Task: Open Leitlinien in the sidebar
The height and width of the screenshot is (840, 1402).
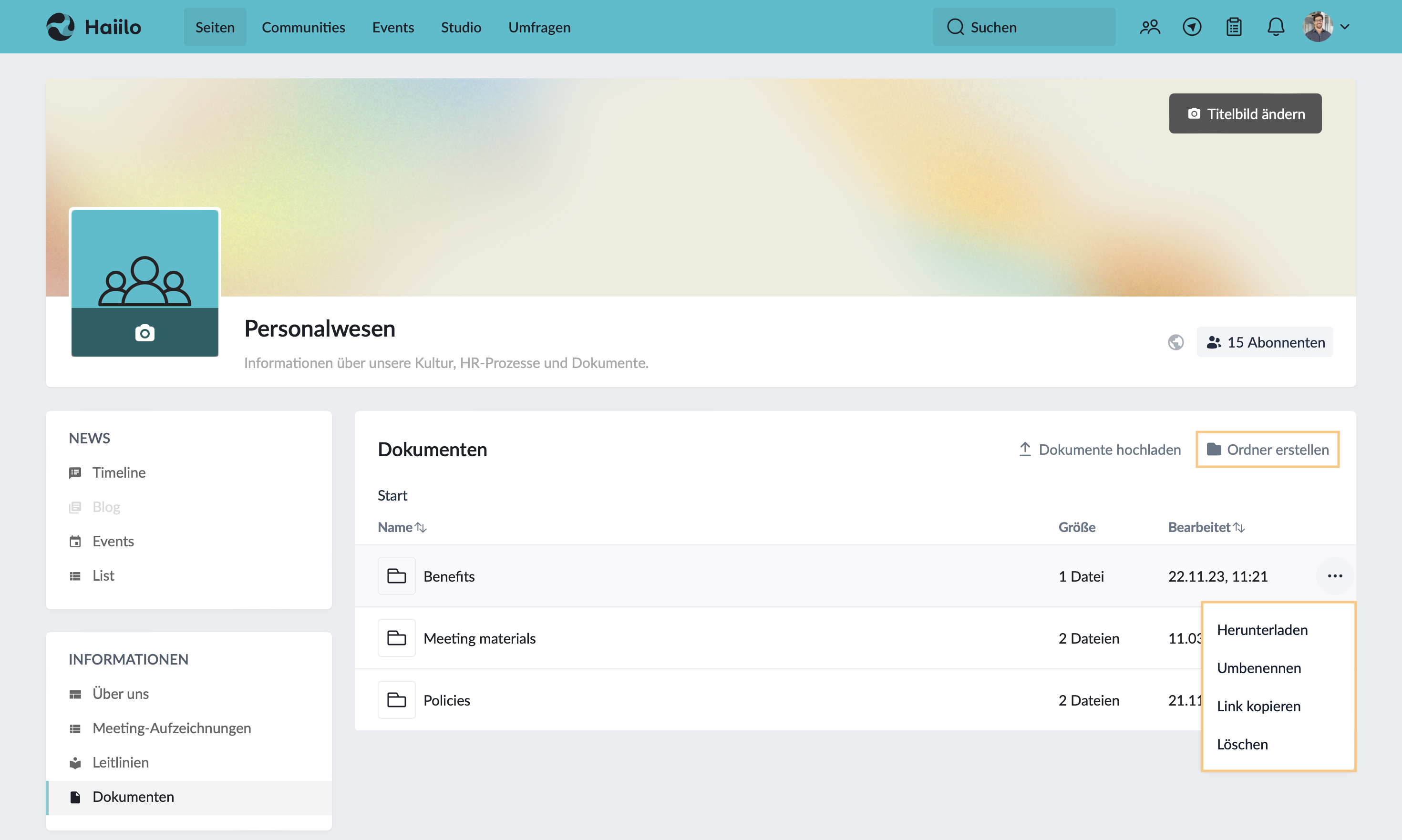Action: pyautogui.click(x=121, y=762)
